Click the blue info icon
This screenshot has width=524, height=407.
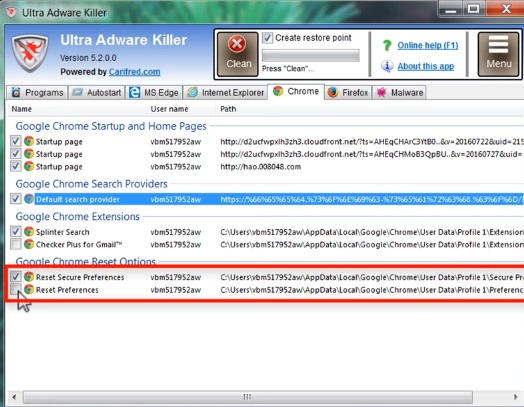(x=387, y=66)
